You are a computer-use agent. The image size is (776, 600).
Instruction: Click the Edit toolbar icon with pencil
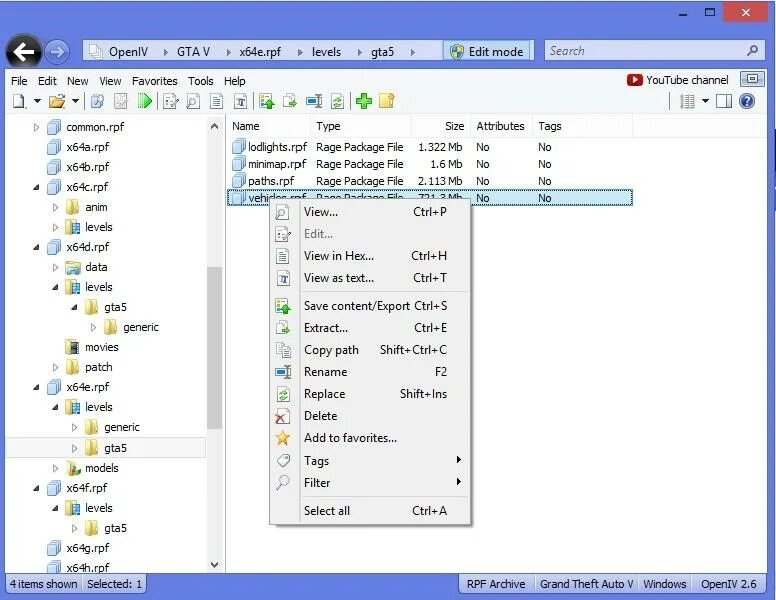[x=171, y=101]
